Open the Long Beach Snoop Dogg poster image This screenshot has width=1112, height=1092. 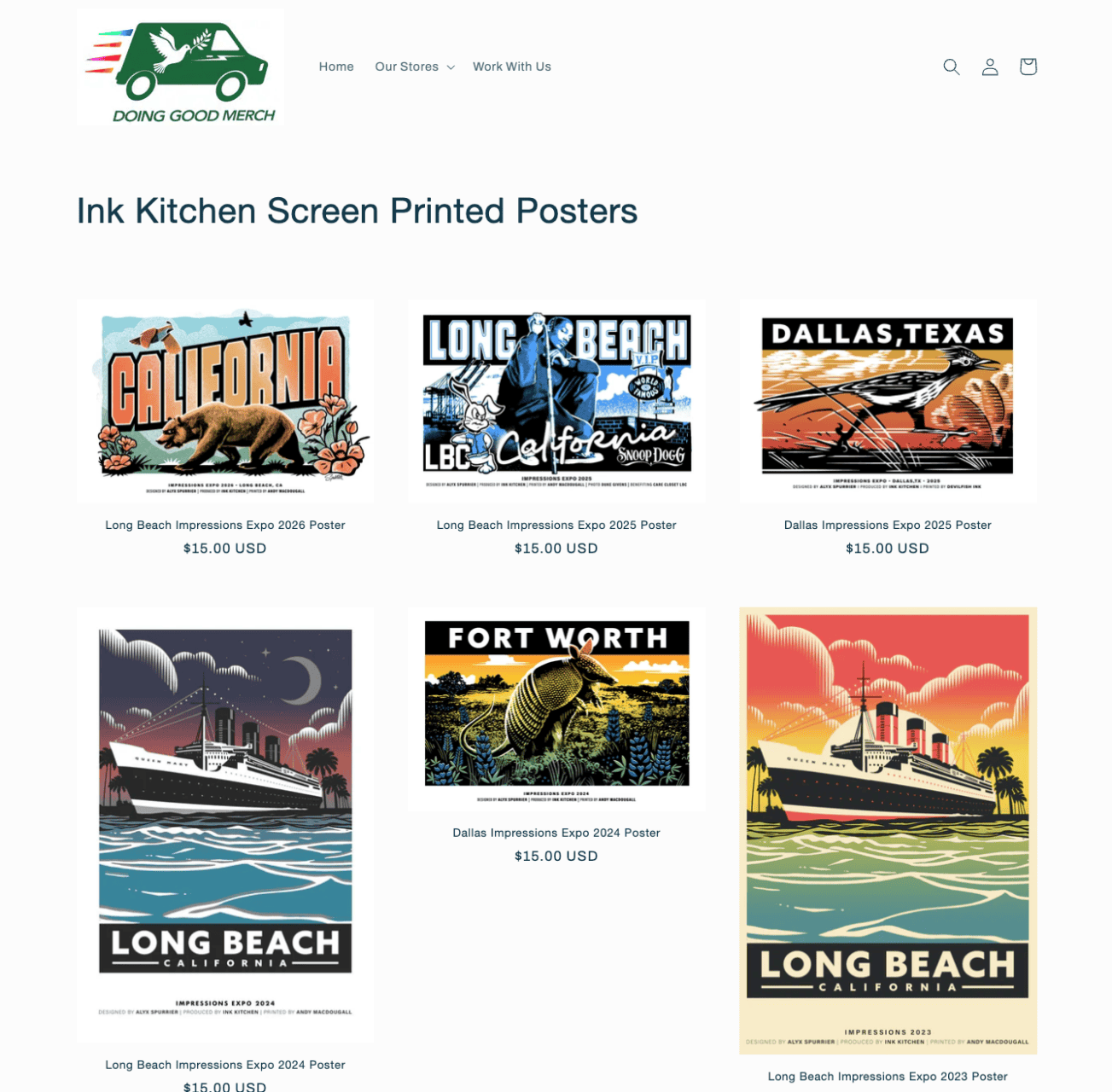[x=556, y=401]
